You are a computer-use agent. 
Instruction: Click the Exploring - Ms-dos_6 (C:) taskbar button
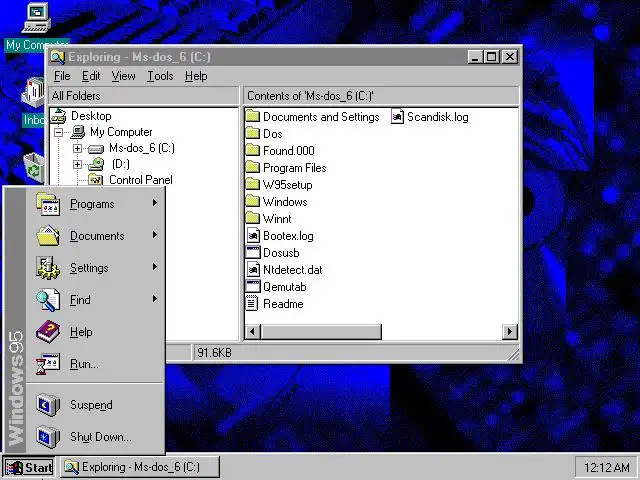(140, 467)
